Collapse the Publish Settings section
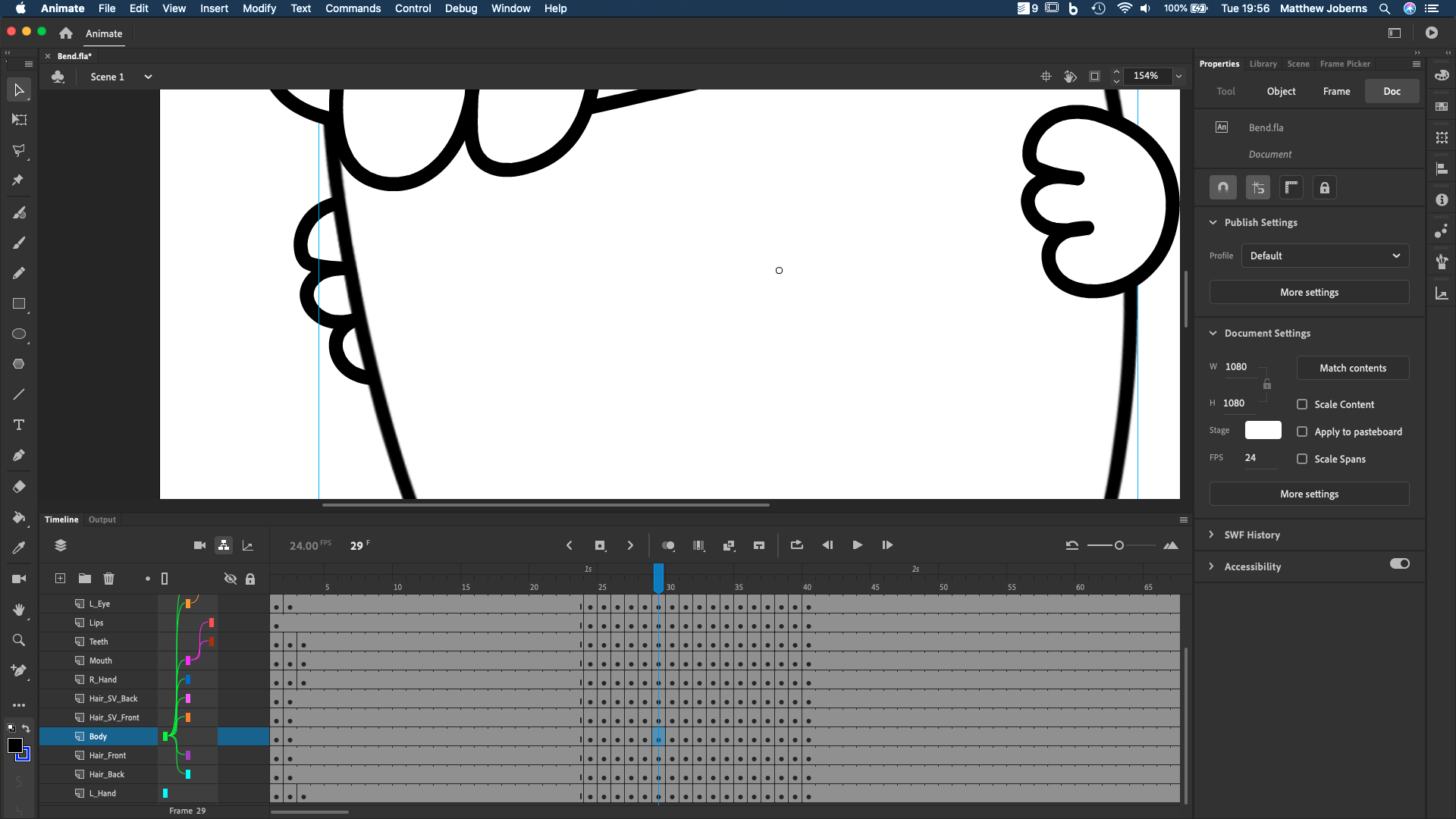The width and height of the screenshot is (1456, 819). [1213, 222]
